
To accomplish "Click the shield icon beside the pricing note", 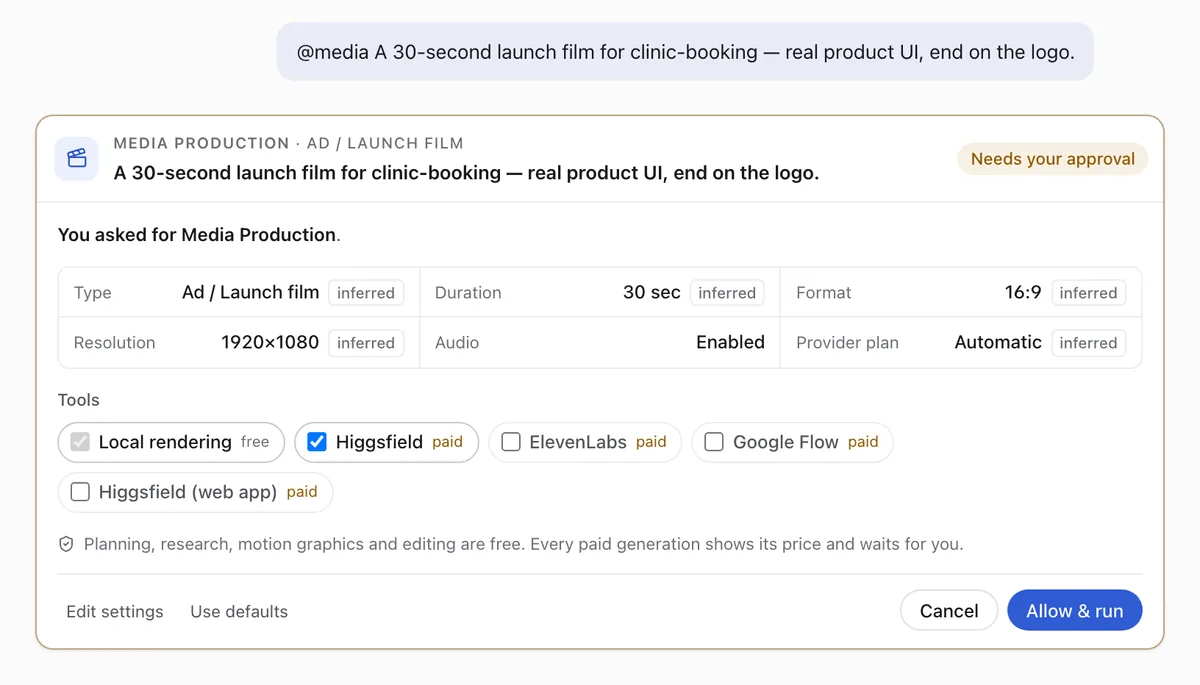I will point(67,545).
